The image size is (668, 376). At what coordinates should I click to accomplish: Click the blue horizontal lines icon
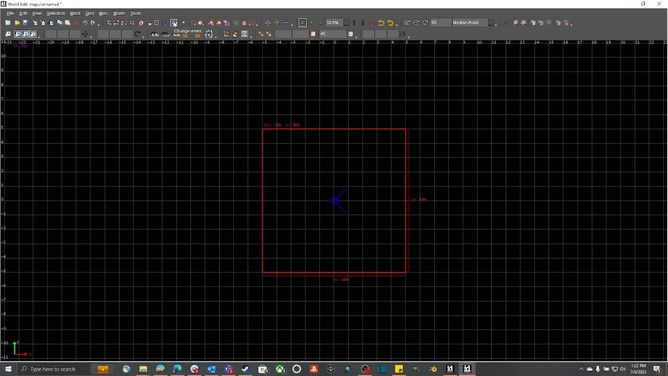(x=285, y=23)
